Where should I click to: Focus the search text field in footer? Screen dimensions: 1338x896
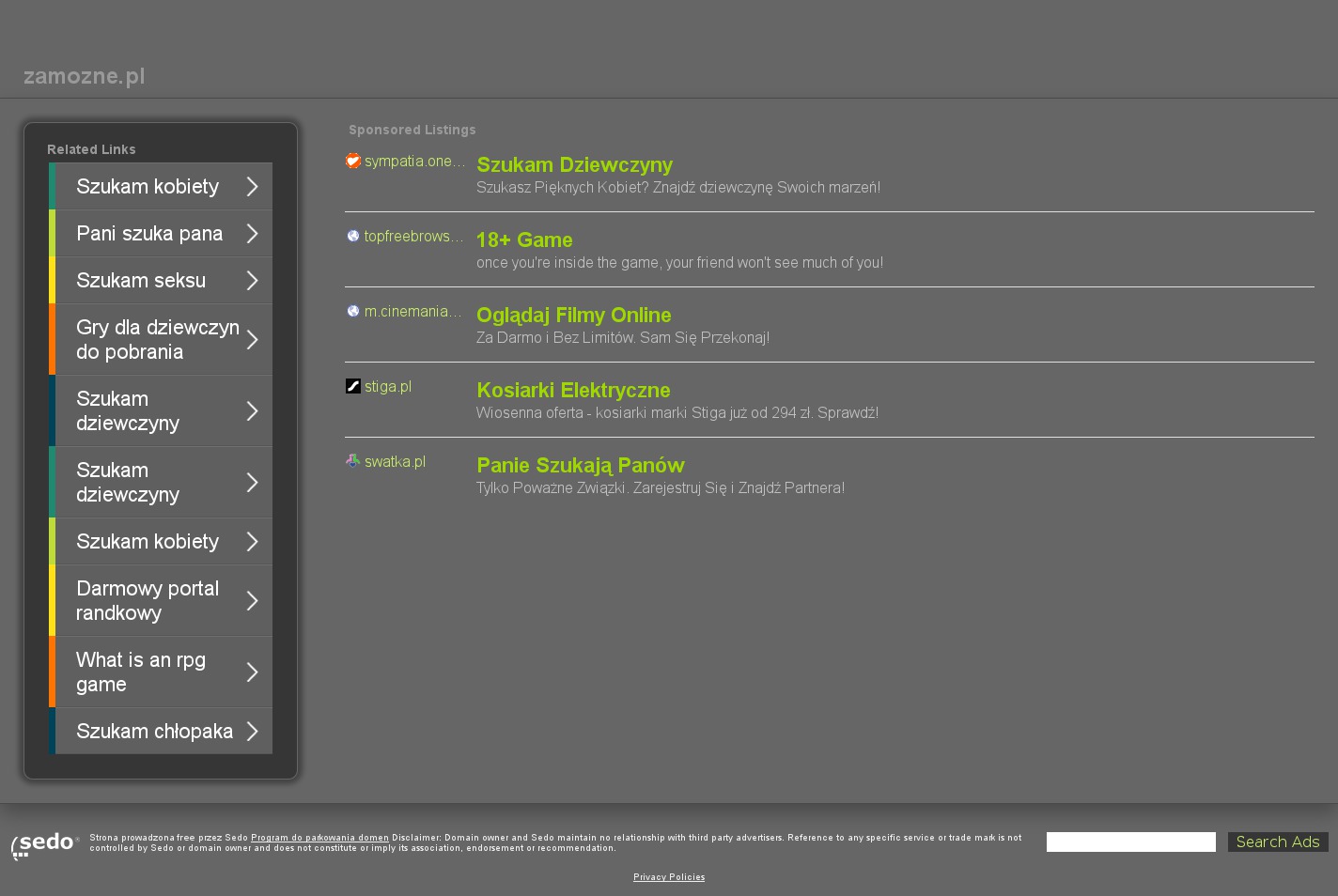coord(1130,842)
